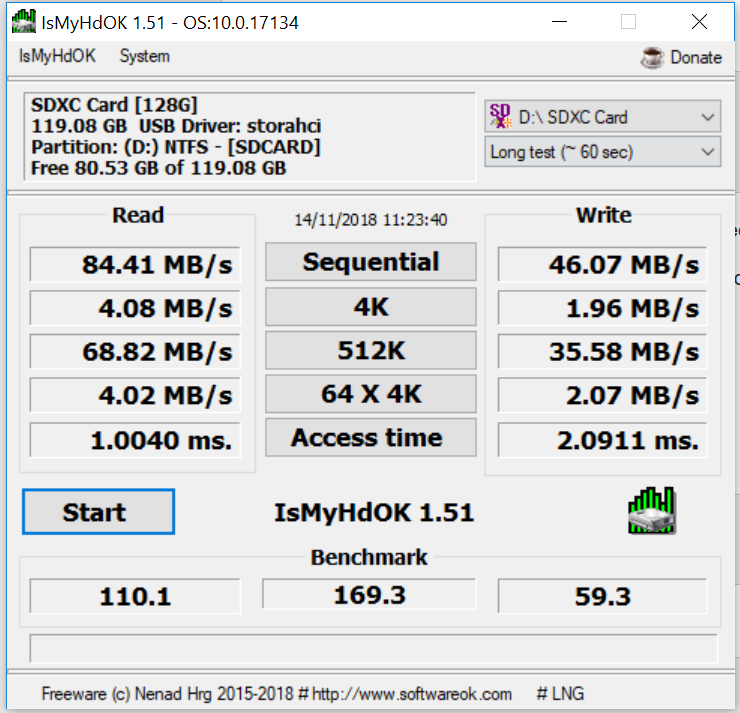Click the Freeware (c) Nenad Hrg footer text

[168, 694]
